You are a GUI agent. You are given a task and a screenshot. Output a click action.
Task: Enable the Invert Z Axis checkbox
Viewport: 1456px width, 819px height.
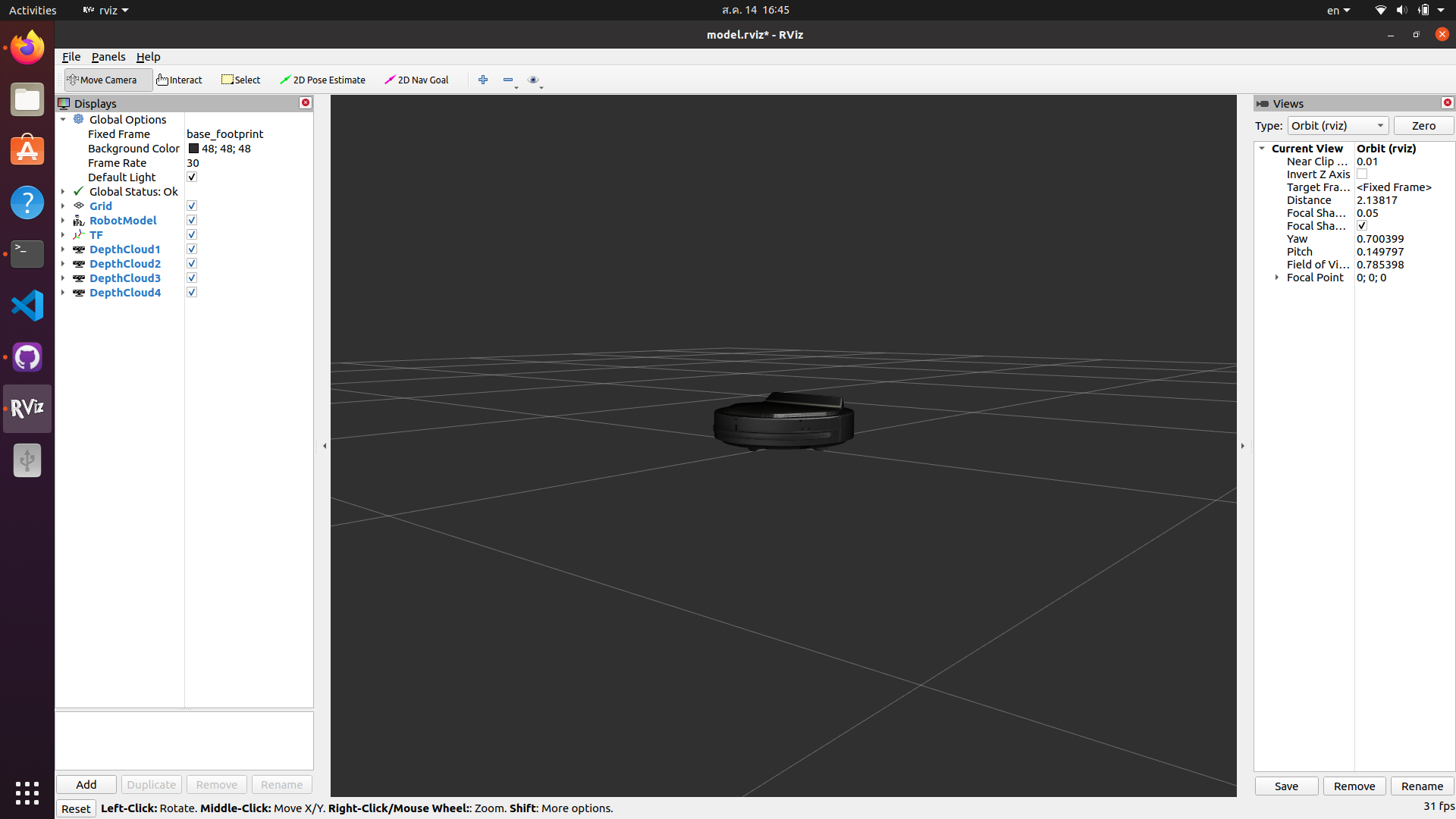(x=1362, y=174)
